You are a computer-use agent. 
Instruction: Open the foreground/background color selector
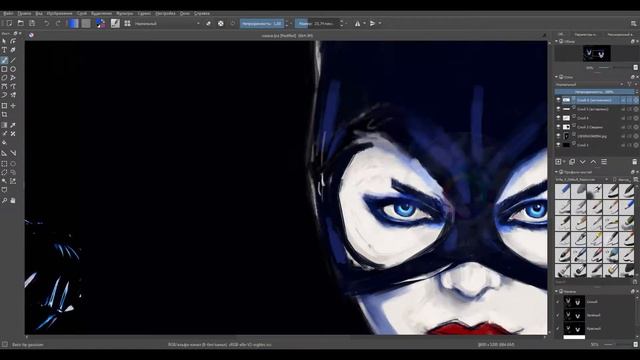[x=100, y=23]
